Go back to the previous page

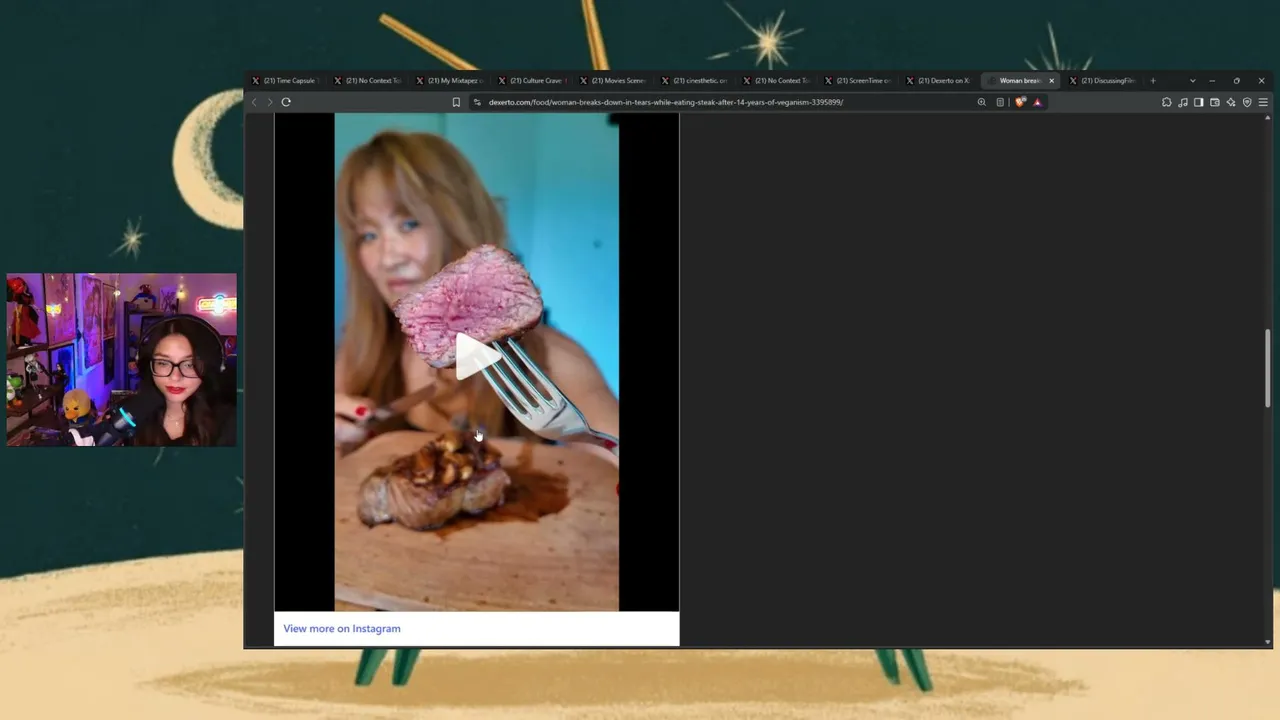[254, 102]
